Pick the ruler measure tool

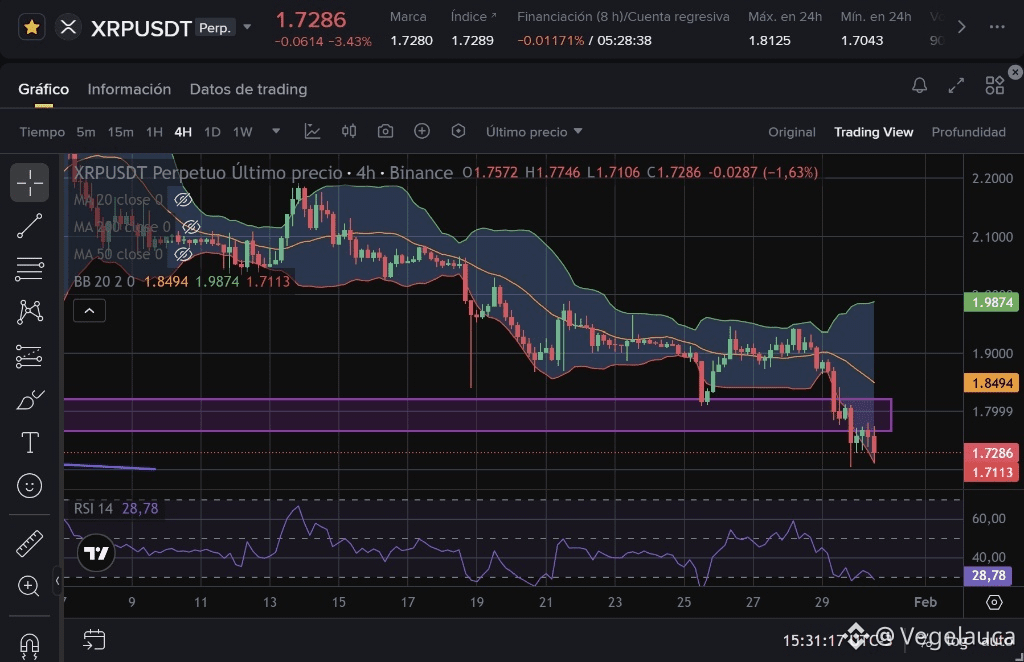tap(30, 543)
